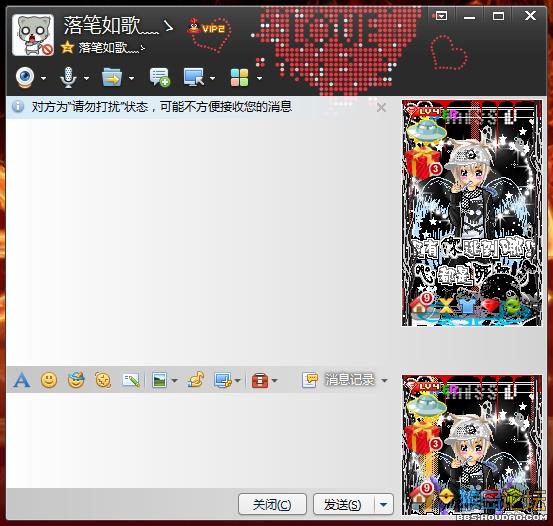Send a file using folder icon
The height and width of the screenshot is (526, 553).
(x=112, y=77)
